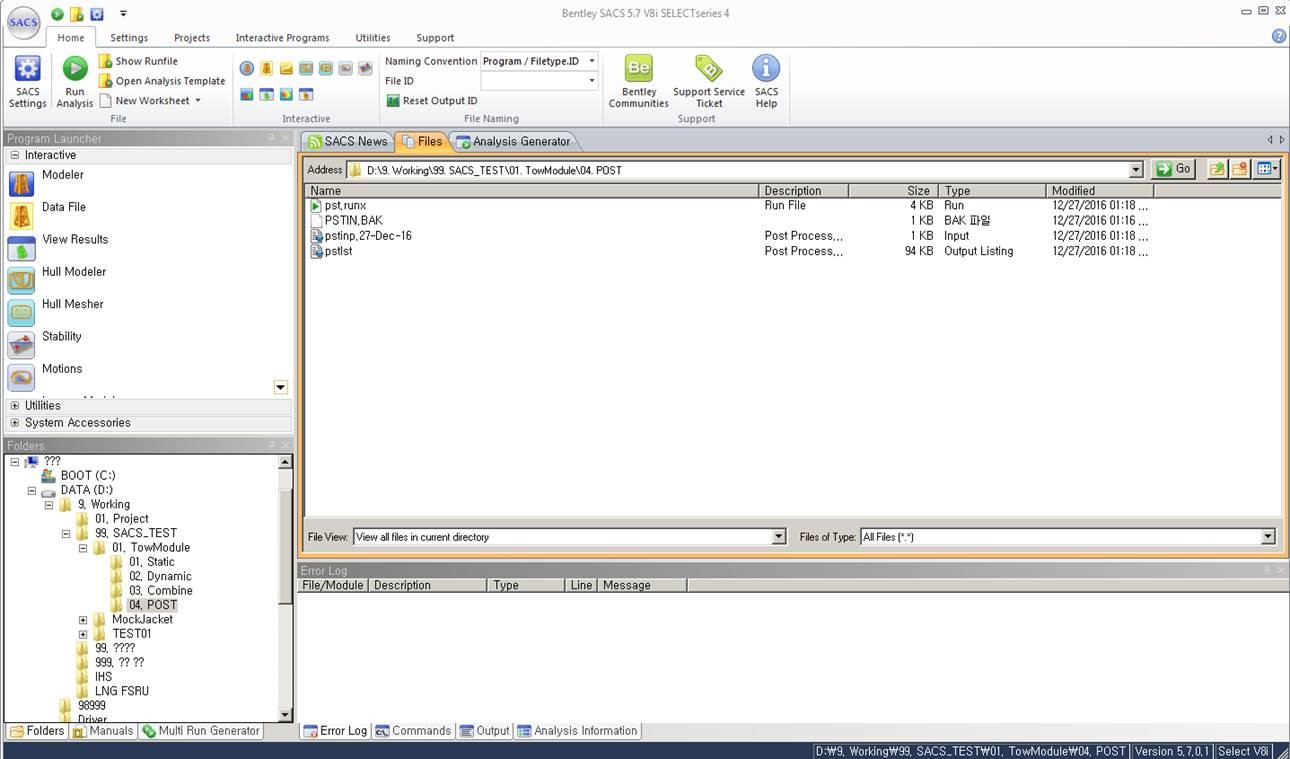Click the blue gear icon in quick access toolbar

(97, 14)
